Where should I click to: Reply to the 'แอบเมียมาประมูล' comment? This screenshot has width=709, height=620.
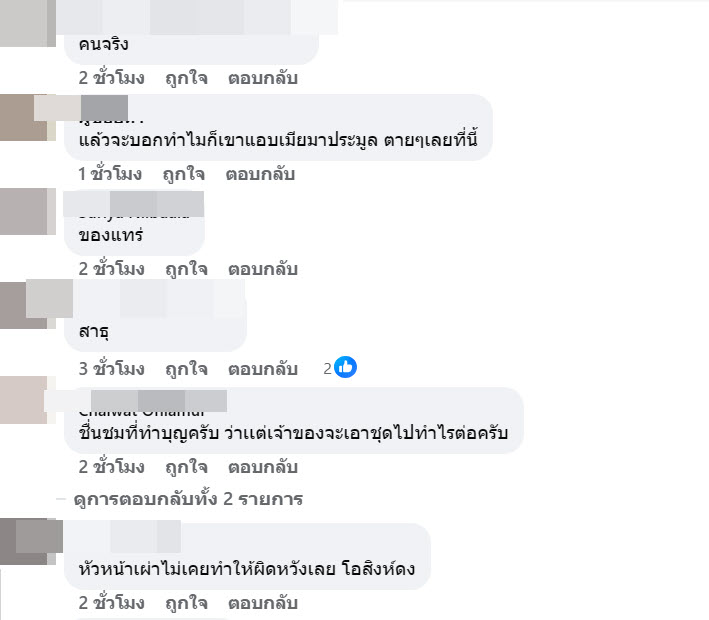pyautogui.click(x=260, y=174)
